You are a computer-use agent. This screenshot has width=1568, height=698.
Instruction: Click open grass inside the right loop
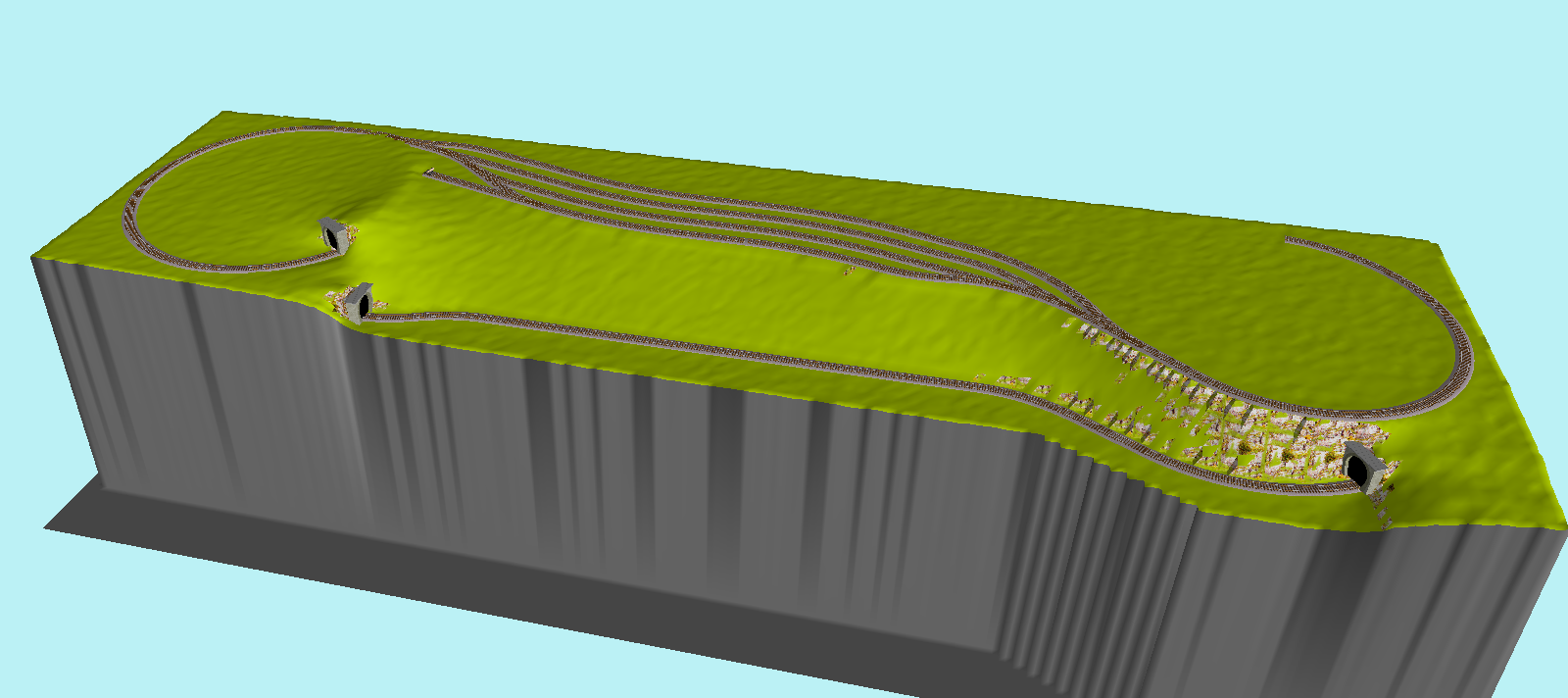(1323, 324)
